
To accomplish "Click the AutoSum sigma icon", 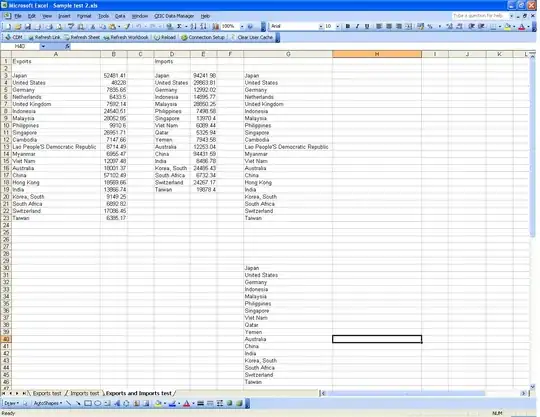I will pyautogui.click(x=179, y=26).
